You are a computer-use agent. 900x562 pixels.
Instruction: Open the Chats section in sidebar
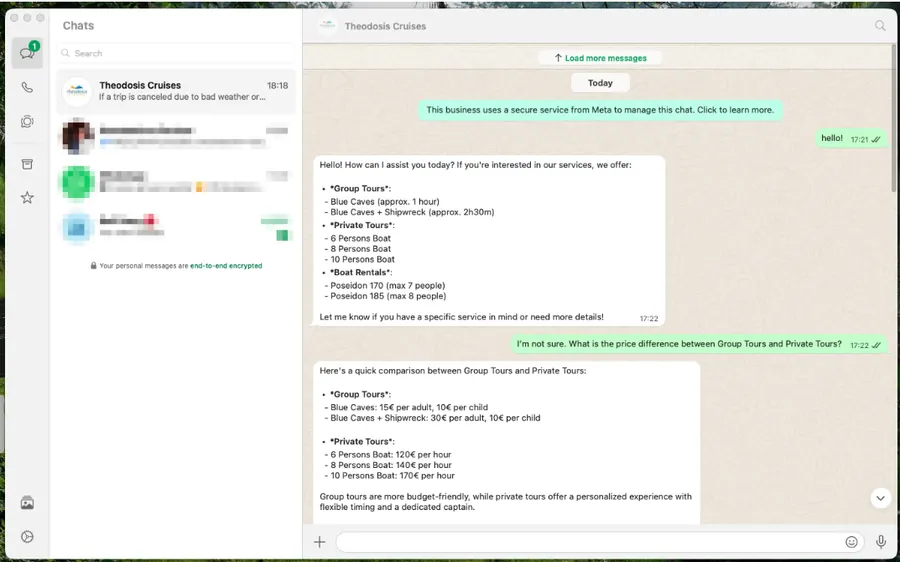point(27,53)
